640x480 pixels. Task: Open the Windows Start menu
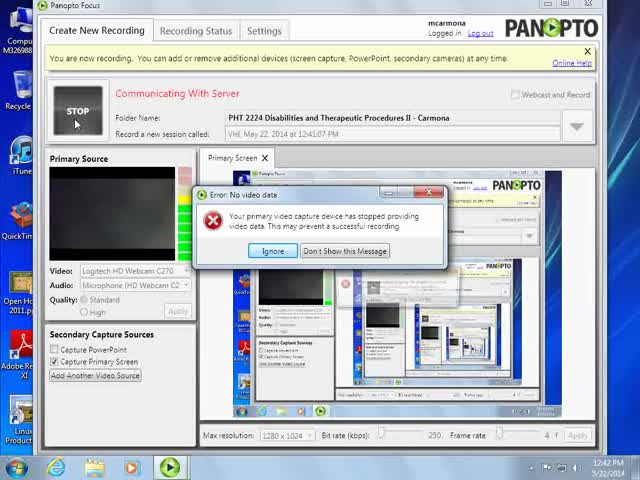click(16, 467)
